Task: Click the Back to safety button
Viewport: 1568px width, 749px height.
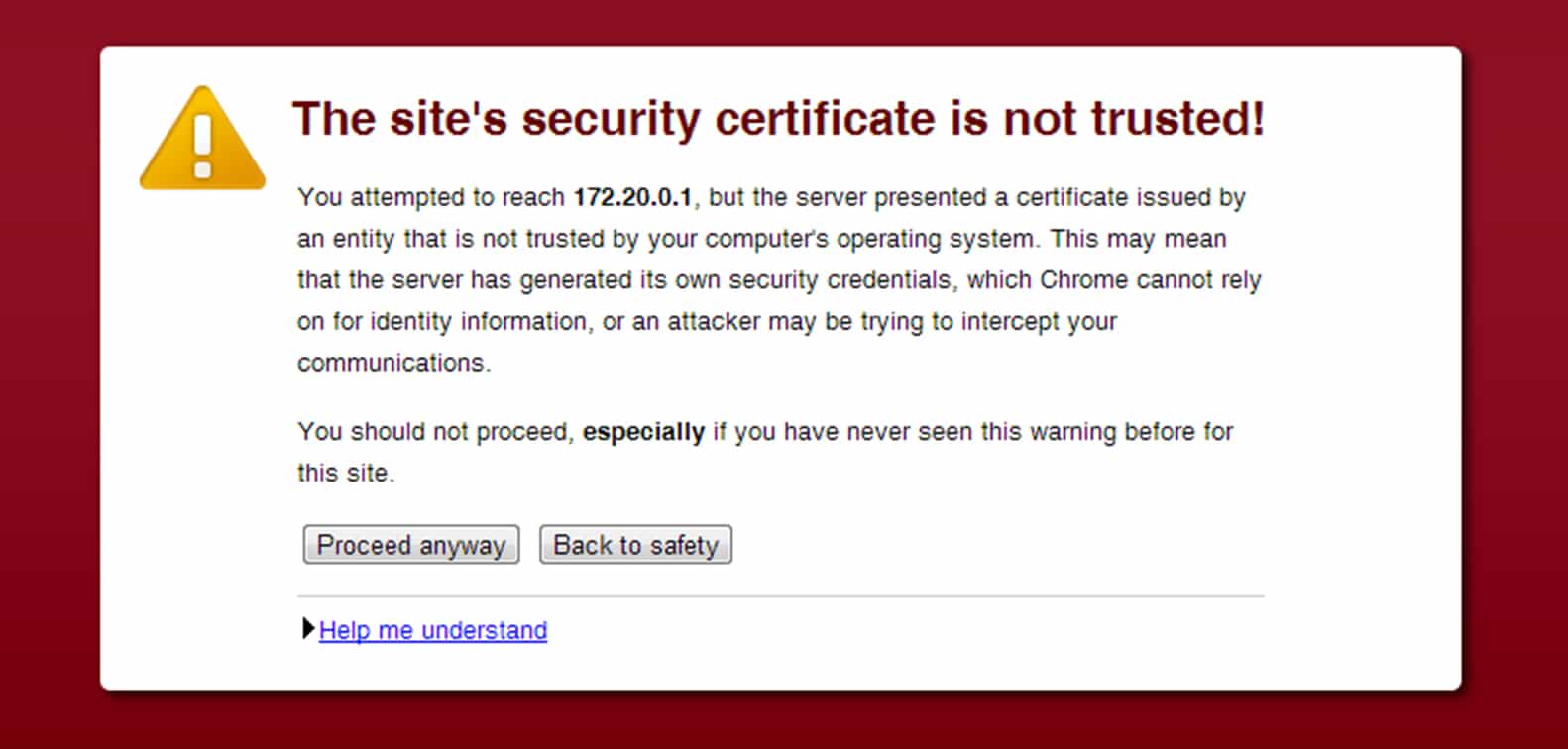Action: coord(635,544)
